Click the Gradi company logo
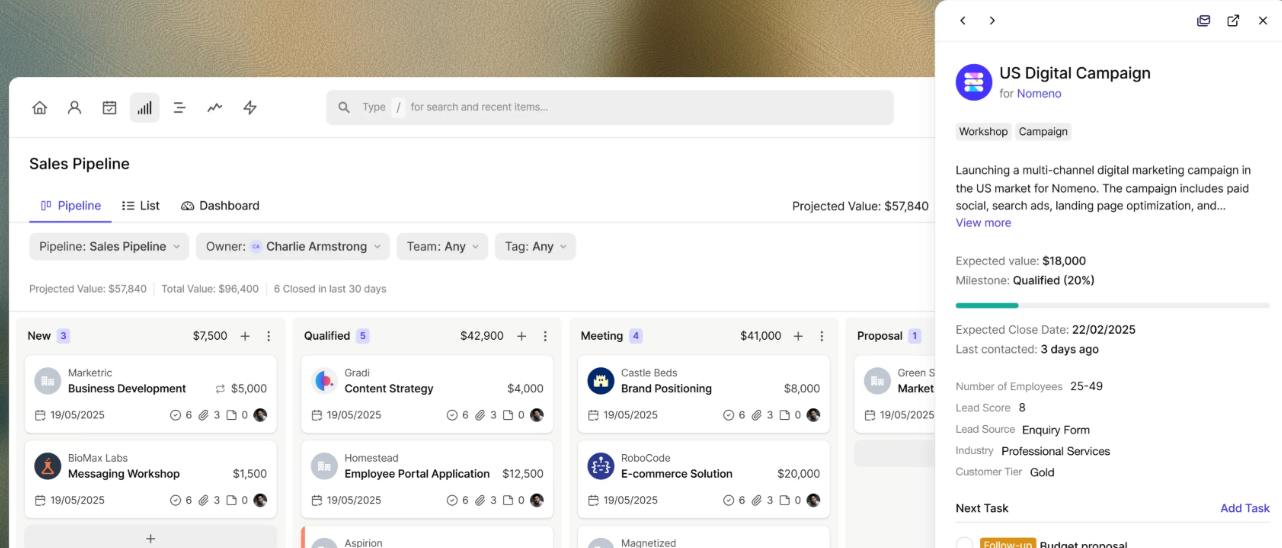Viewport: 1282px width, 548px height. point(324,381)
